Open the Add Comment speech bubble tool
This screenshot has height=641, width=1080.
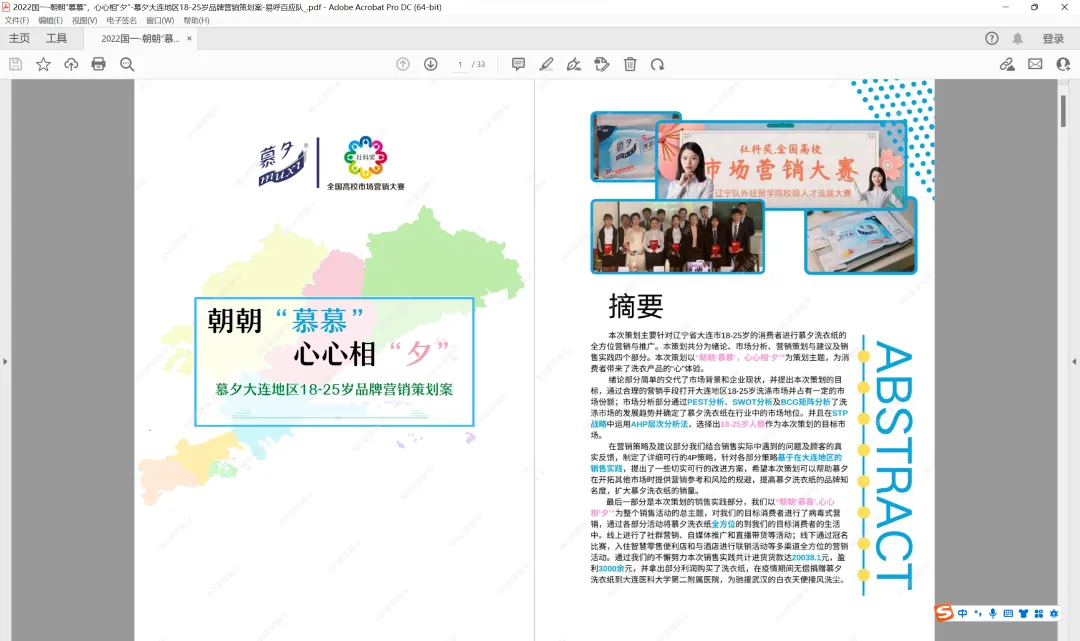click(x=518, y=63)
